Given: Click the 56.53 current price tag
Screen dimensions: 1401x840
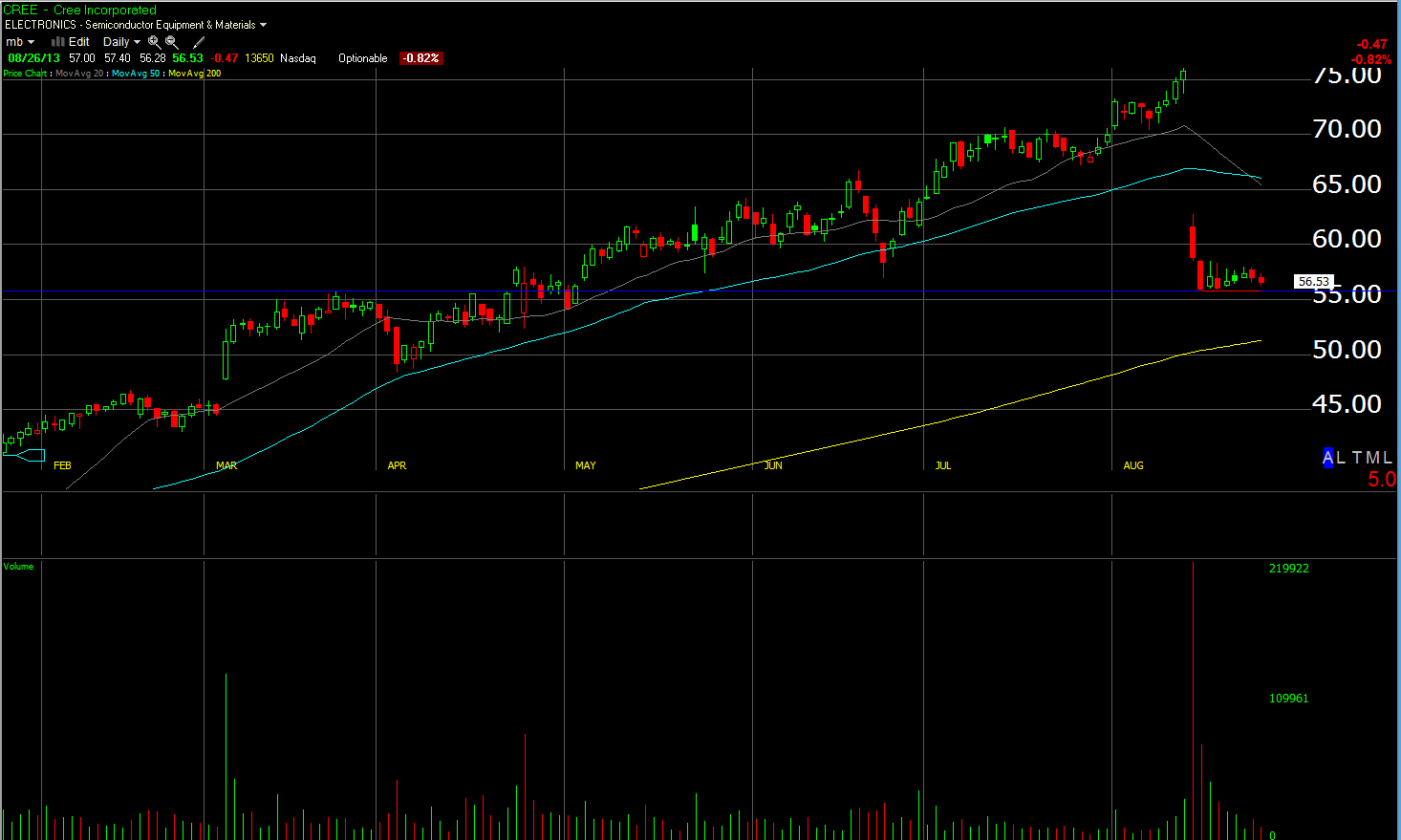Looking at the screenshot, I should pyautogui.click(x=1313, y=282).
